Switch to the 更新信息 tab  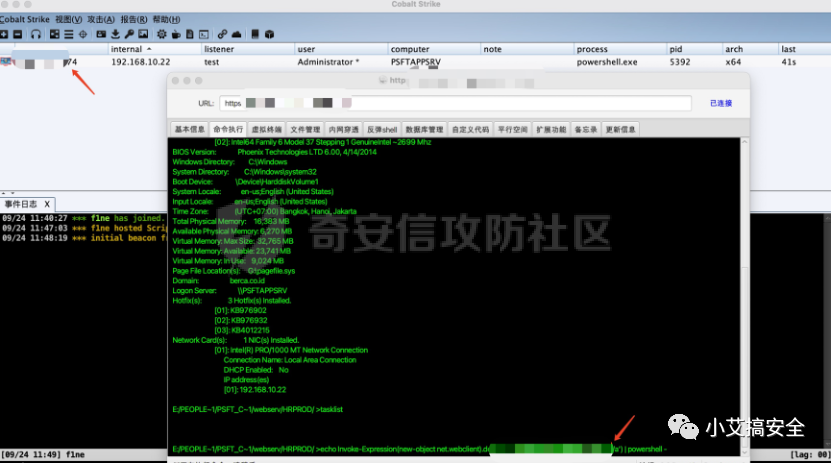coord(620,129)
